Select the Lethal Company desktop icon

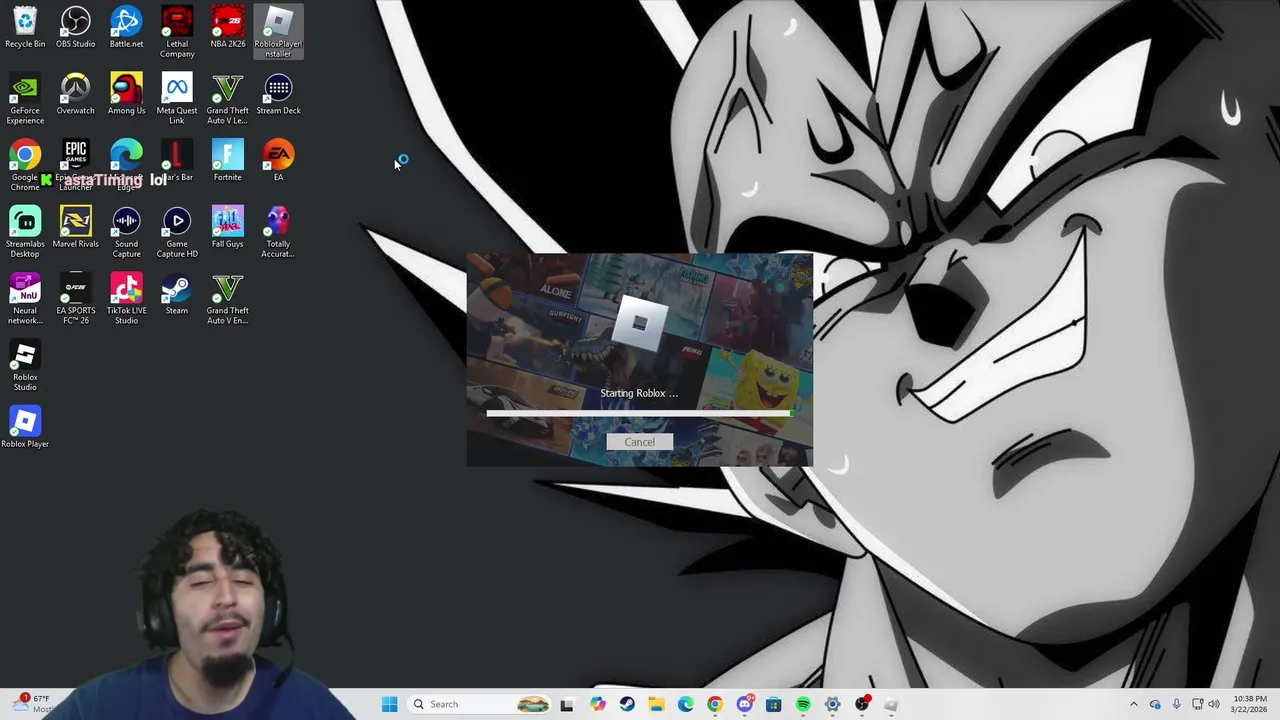pos(177,32)
